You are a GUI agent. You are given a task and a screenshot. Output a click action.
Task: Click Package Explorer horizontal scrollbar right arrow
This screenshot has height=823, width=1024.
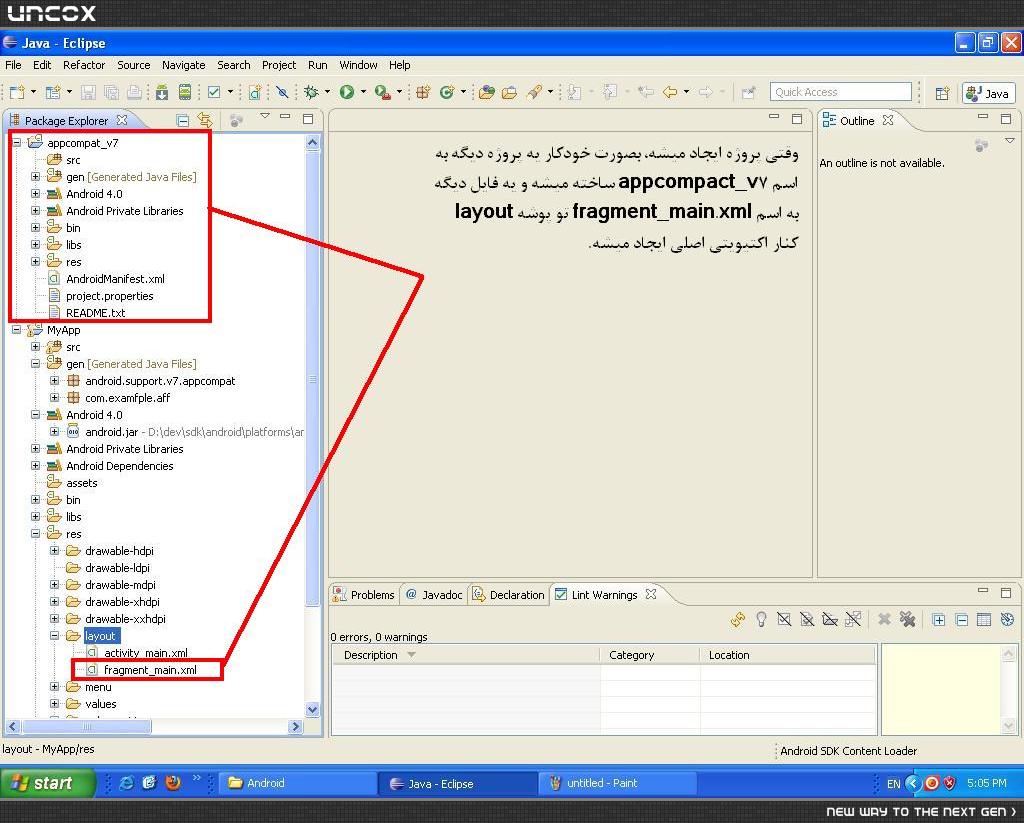pyautogui.click(x=295, y=726)
